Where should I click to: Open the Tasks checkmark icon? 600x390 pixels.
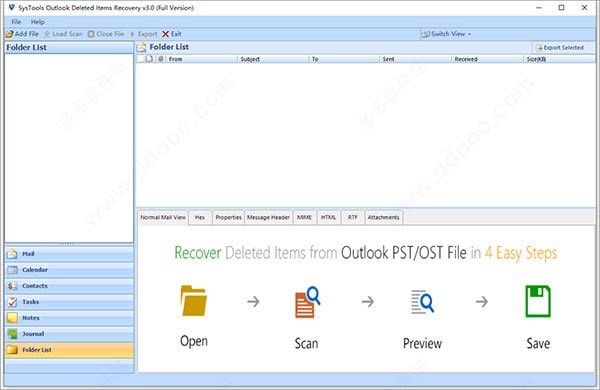coord(13,302)
